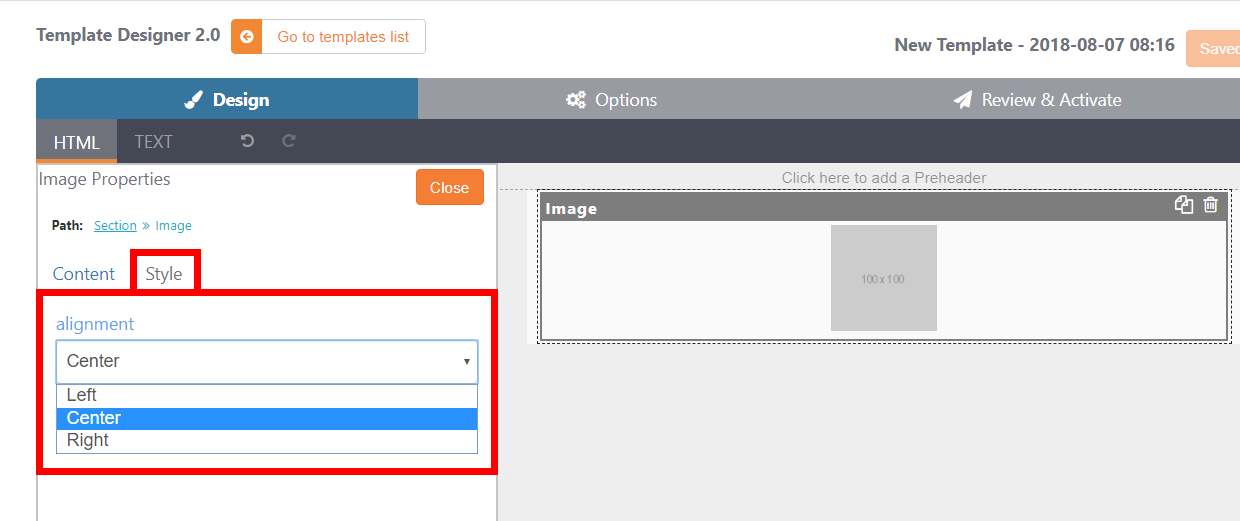Viewport: 1240px width, 521px height.
Task: Open the Design tab
Action: (227, 99)
